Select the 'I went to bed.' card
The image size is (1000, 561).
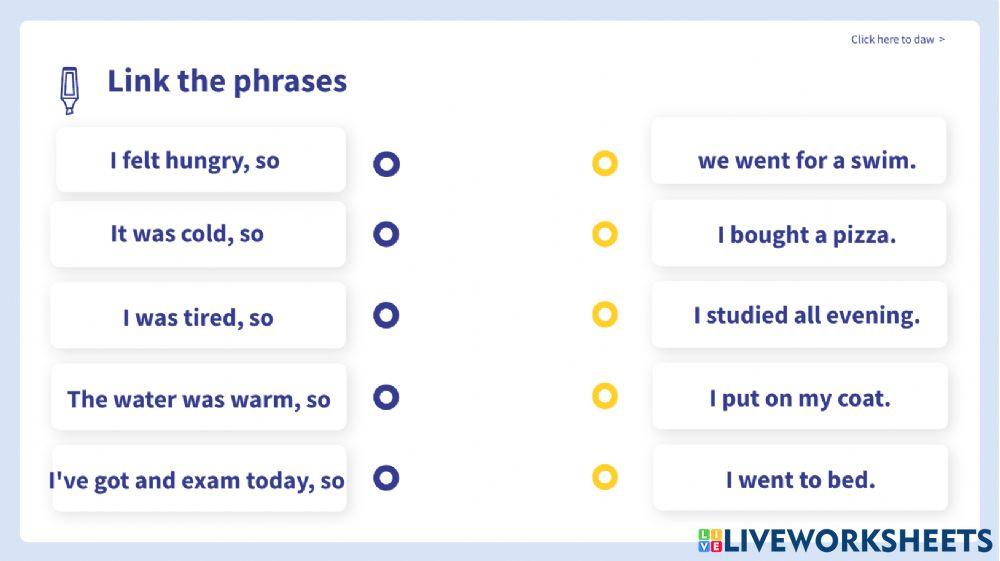tap(800, 479)
